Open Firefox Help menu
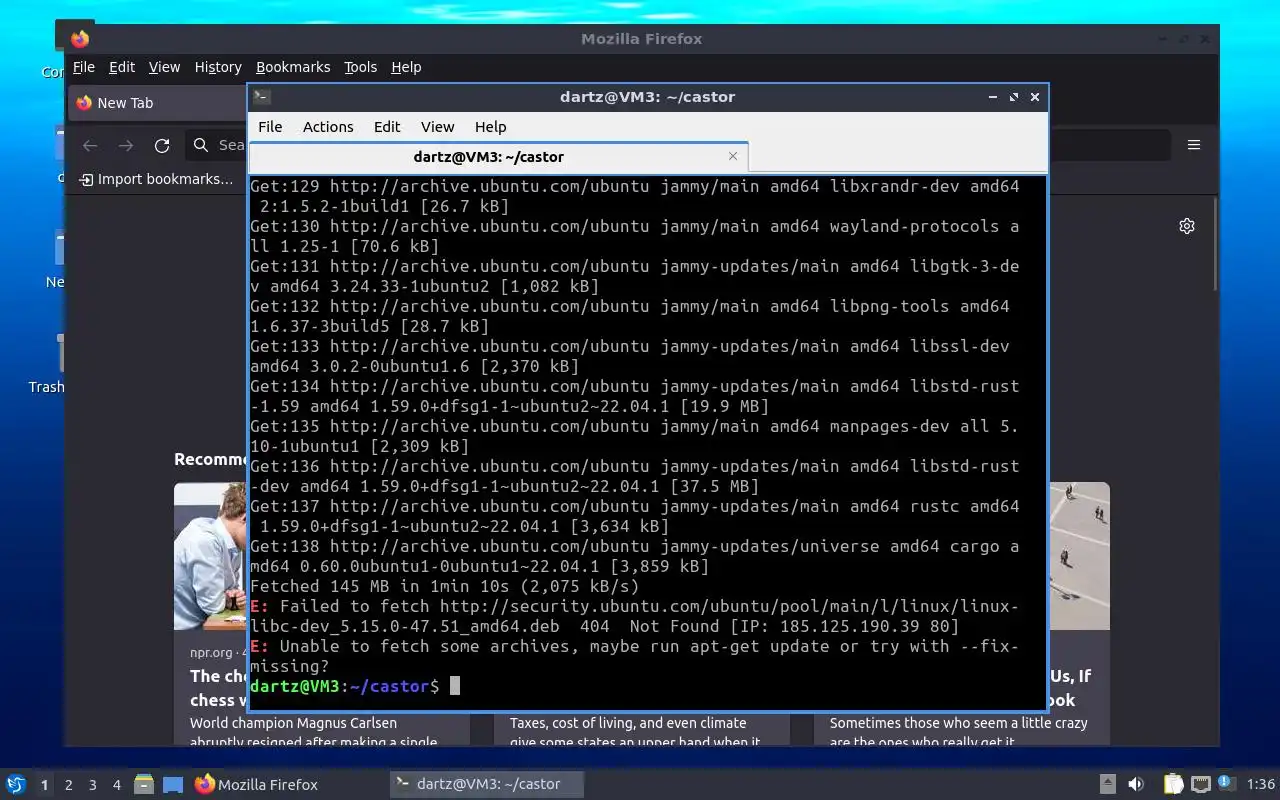The width and height of the screenshot is (1280, 800). pos(406,67)
